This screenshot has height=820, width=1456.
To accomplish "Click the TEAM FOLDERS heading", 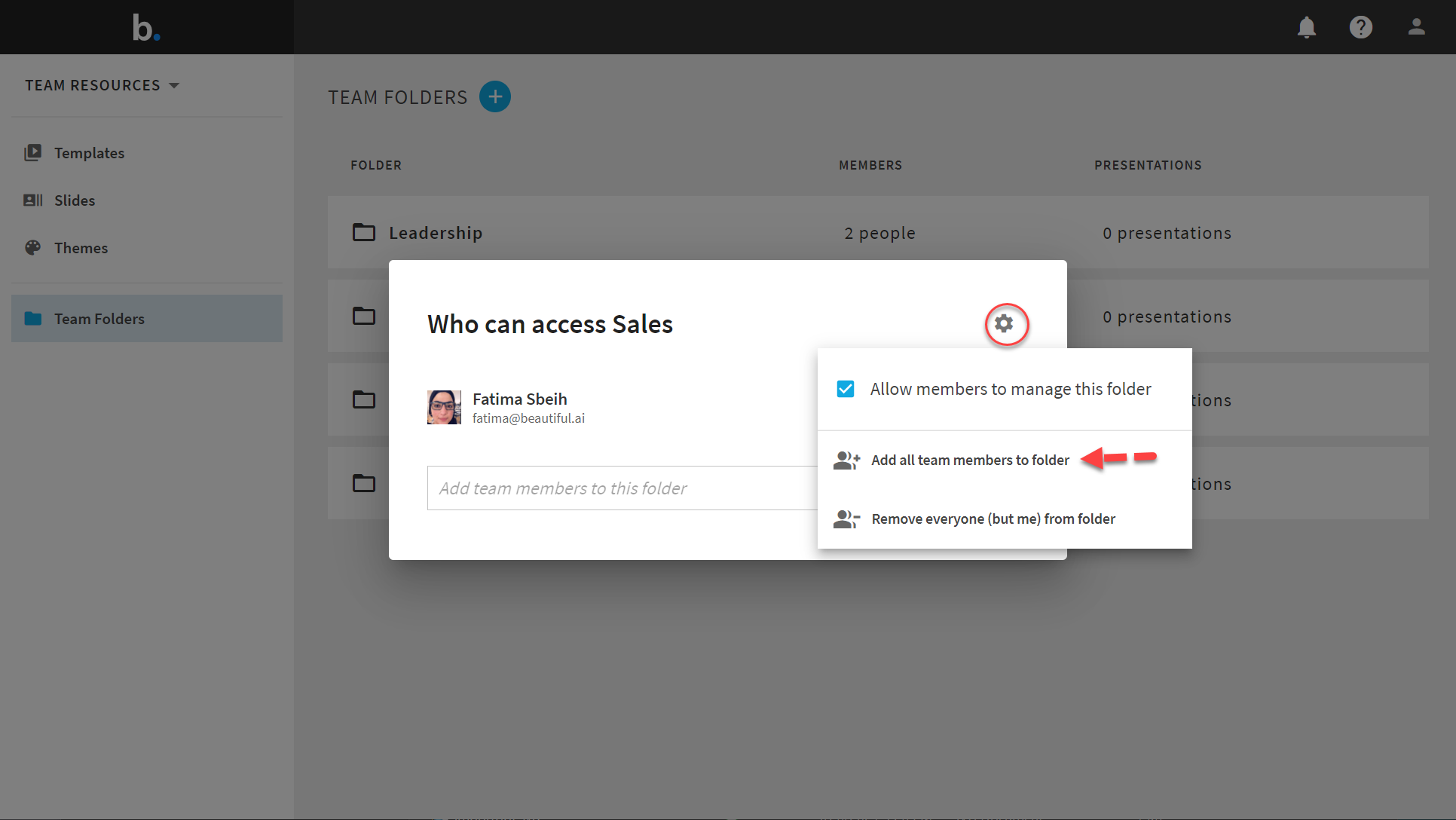I will [397, 97].
